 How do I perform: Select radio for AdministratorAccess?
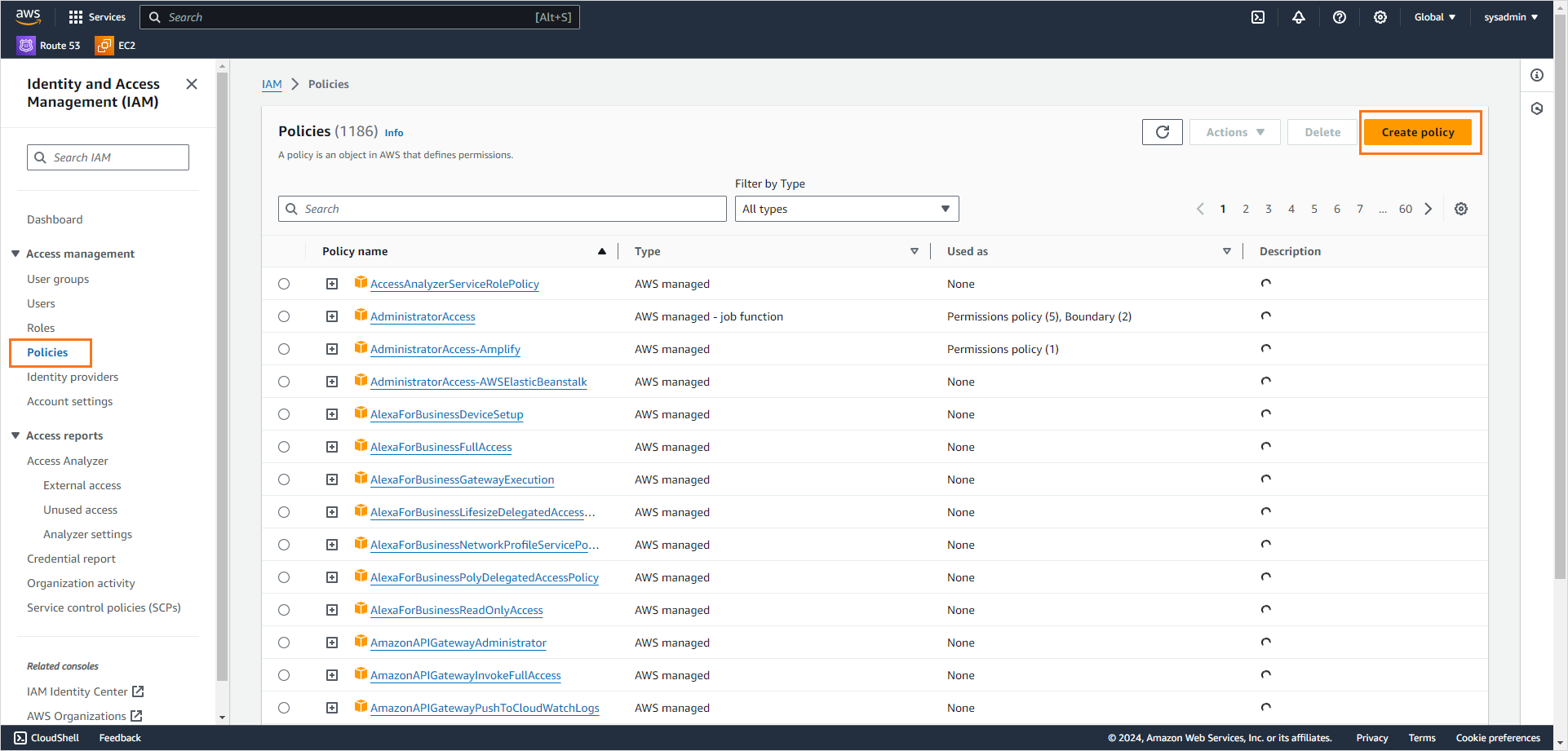284,316
